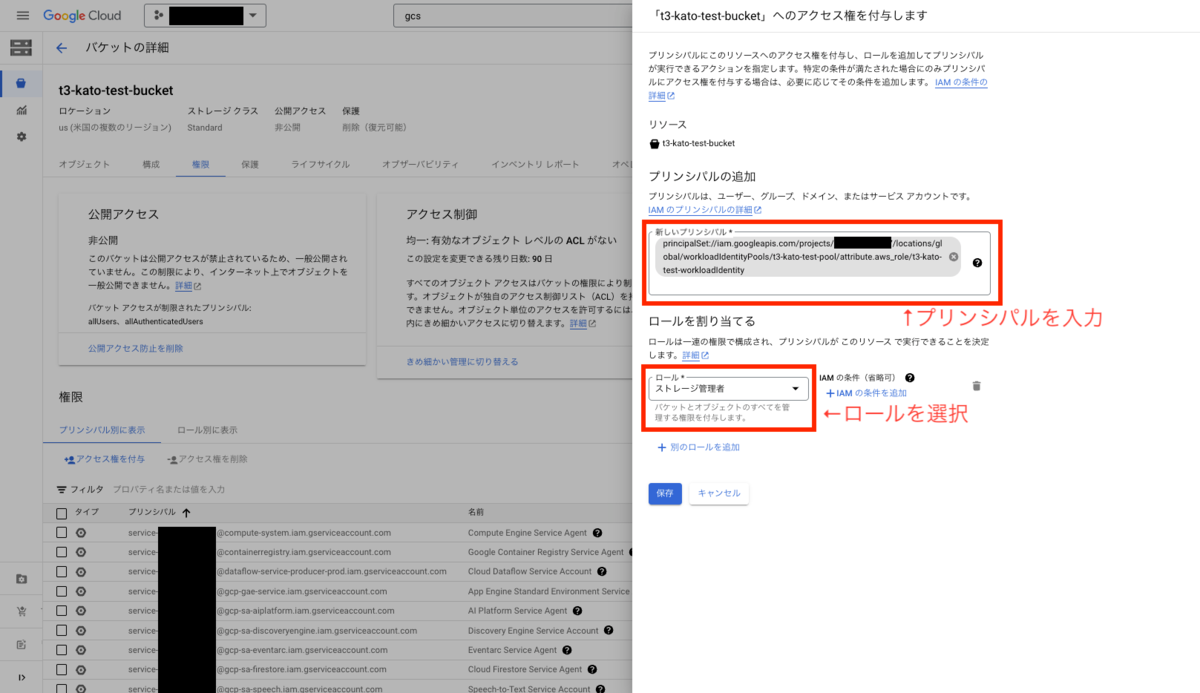The width and height of the screenshot is (1200, 693).
Task: Expand the sidebar with the bottom arrow icon
Action: pos(21,678)
